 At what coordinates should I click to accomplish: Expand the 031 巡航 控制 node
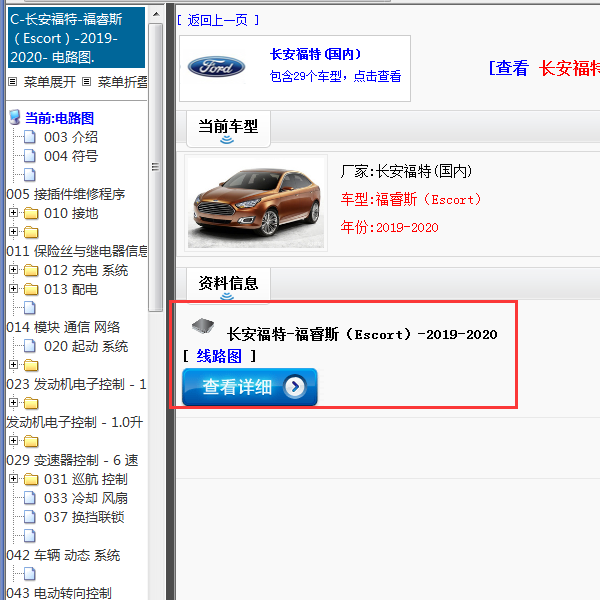(x=13, y=478)
